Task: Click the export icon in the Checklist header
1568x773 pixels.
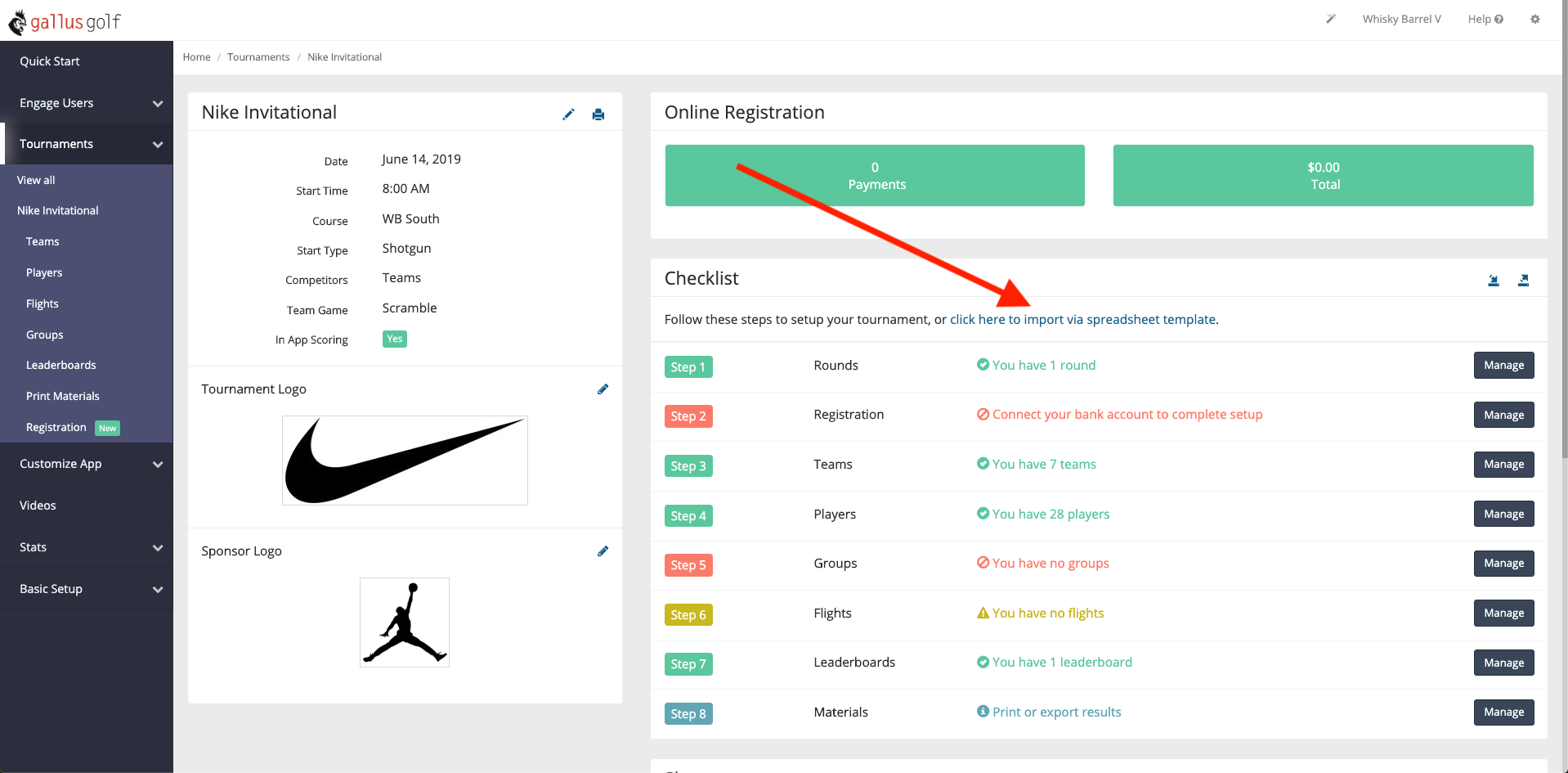Action: (x=1523, y=280)
